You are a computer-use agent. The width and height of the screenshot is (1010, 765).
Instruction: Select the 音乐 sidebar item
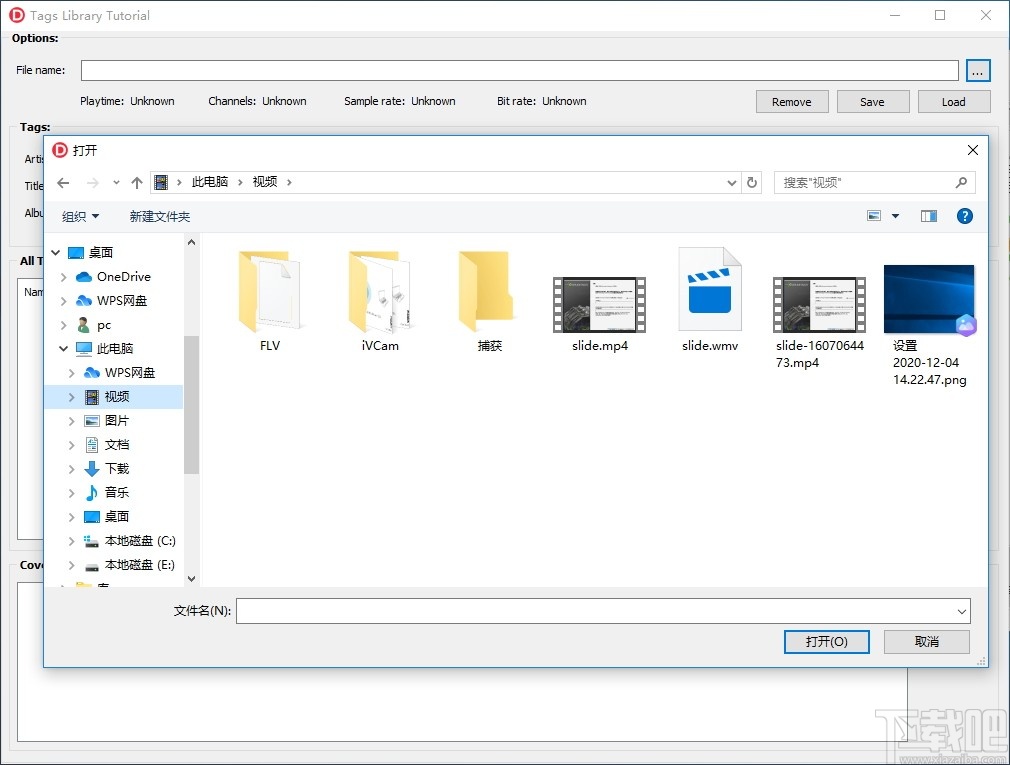[x=117, y=492]
